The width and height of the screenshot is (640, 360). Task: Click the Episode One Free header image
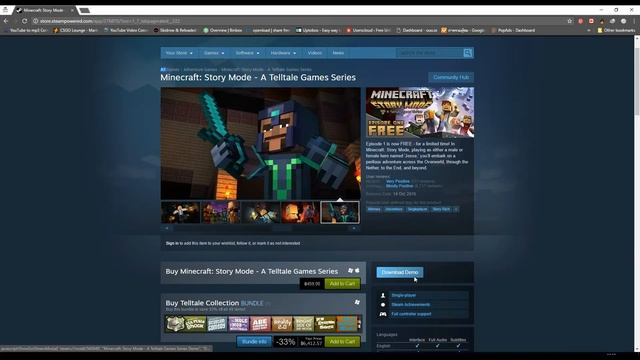(420, 112)
